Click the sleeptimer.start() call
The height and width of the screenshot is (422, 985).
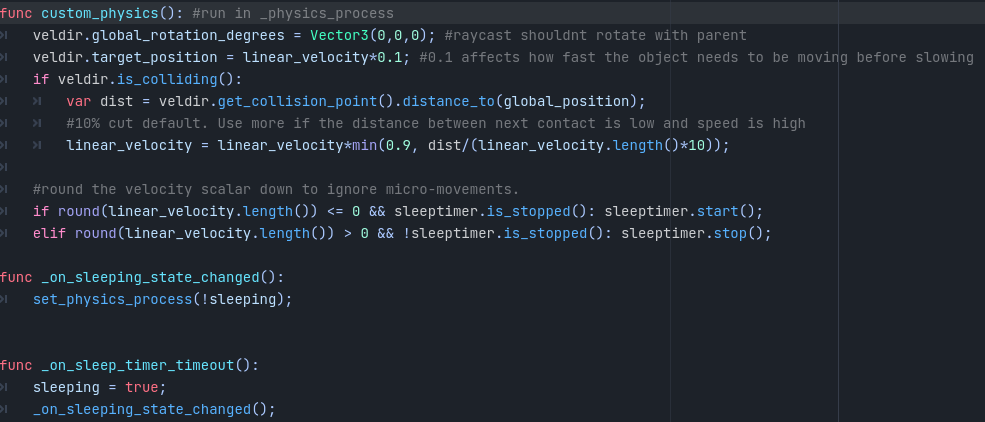[683, 211]
